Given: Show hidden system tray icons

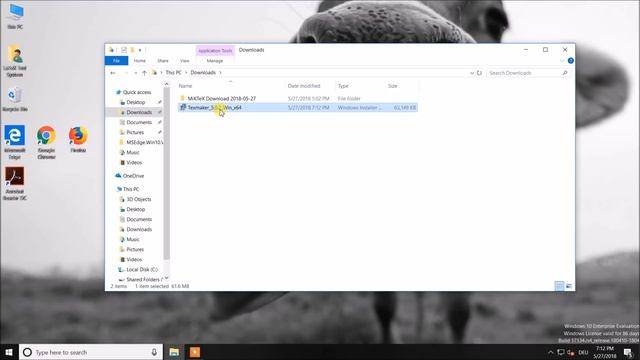Looking at the screenshot, I should coord(550,352).
